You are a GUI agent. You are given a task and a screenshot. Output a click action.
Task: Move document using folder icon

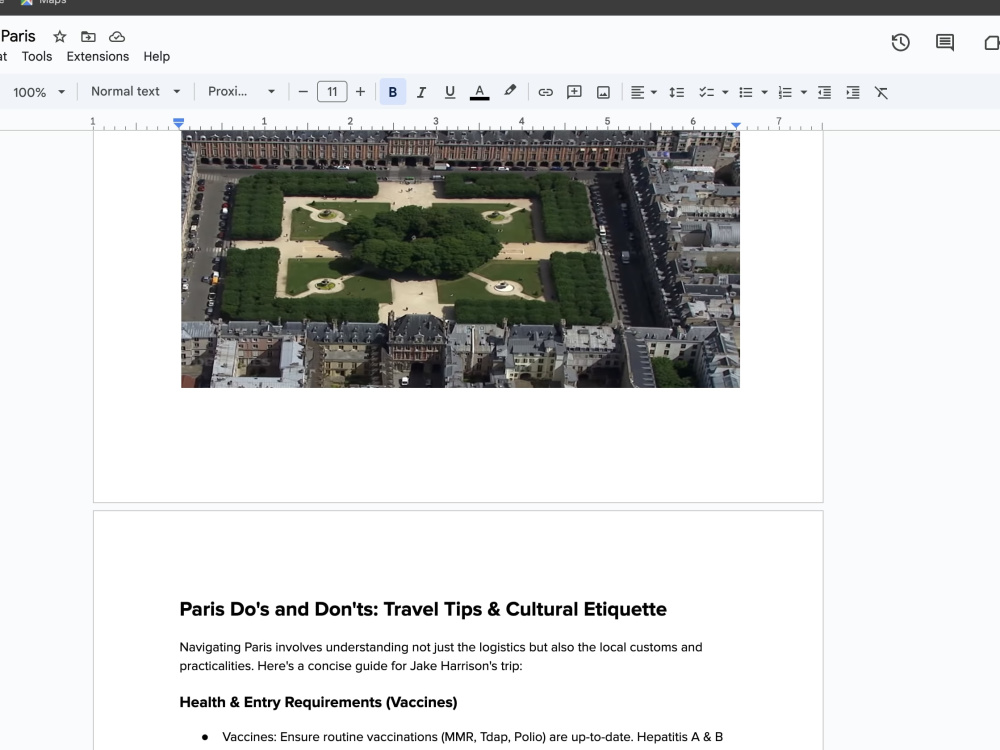[88, 36]
